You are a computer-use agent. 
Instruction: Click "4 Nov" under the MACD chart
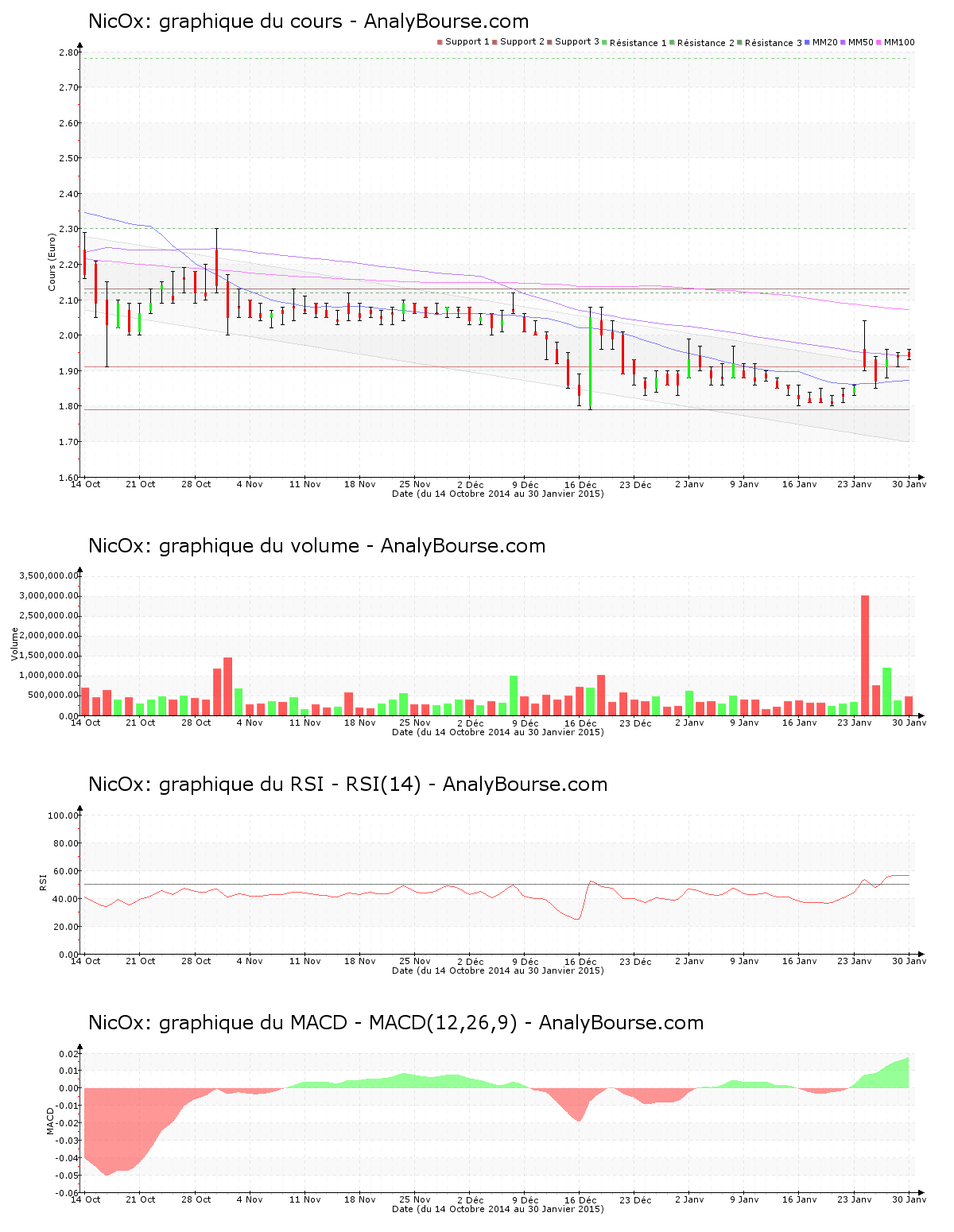(250, 1199)
